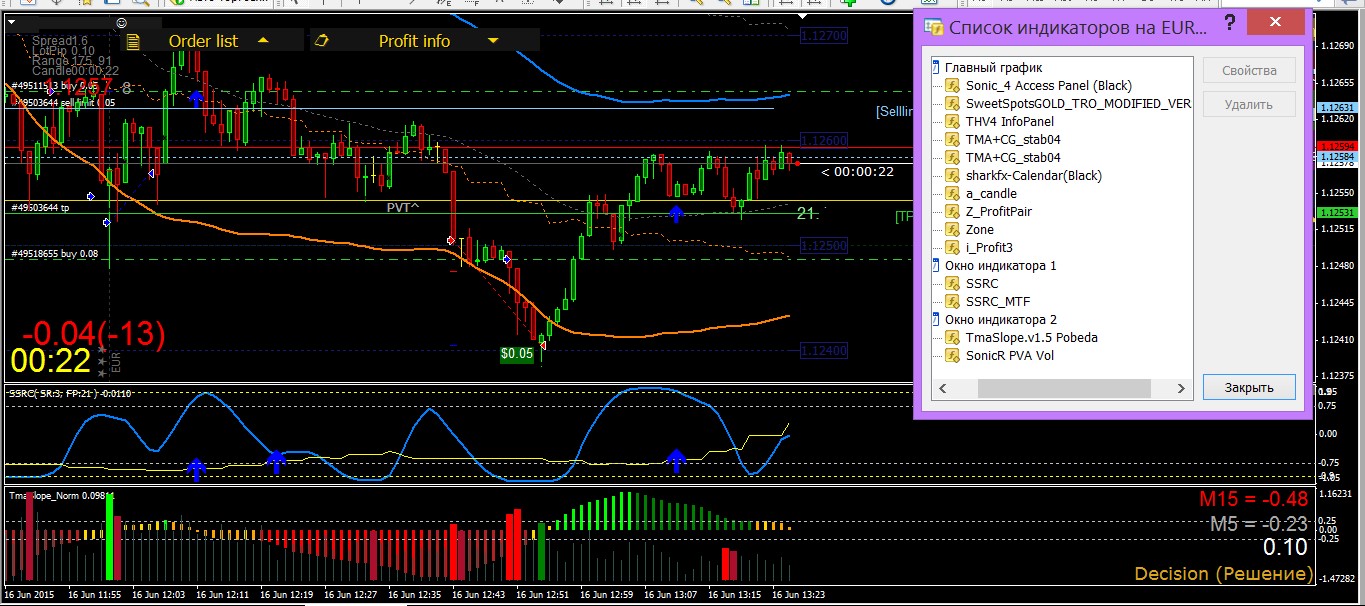The width and height of the screenshot is (1365, 606).
Task: Click the Profit info label
Action: (414, 41)
